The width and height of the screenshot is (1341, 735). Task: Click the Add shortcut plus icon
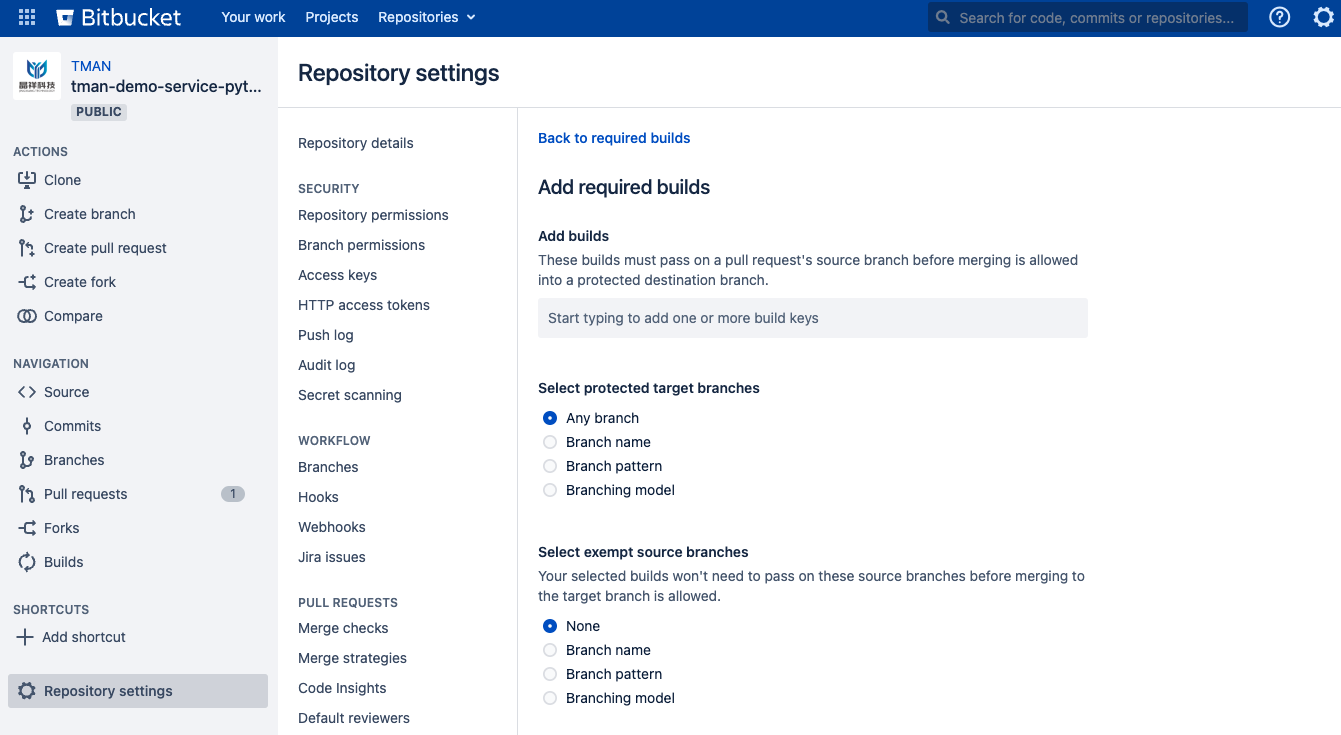[x=25, y=637]
